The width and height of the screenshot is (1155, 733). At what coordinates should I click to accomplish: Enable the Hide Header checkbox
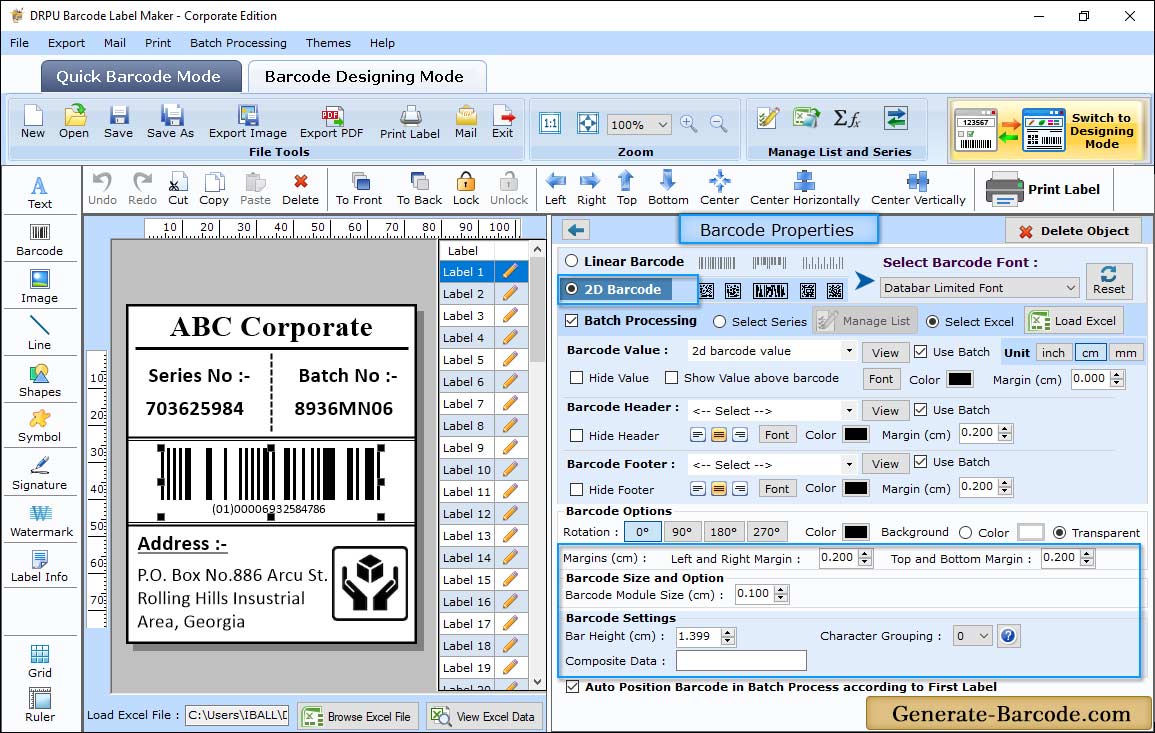577,436
